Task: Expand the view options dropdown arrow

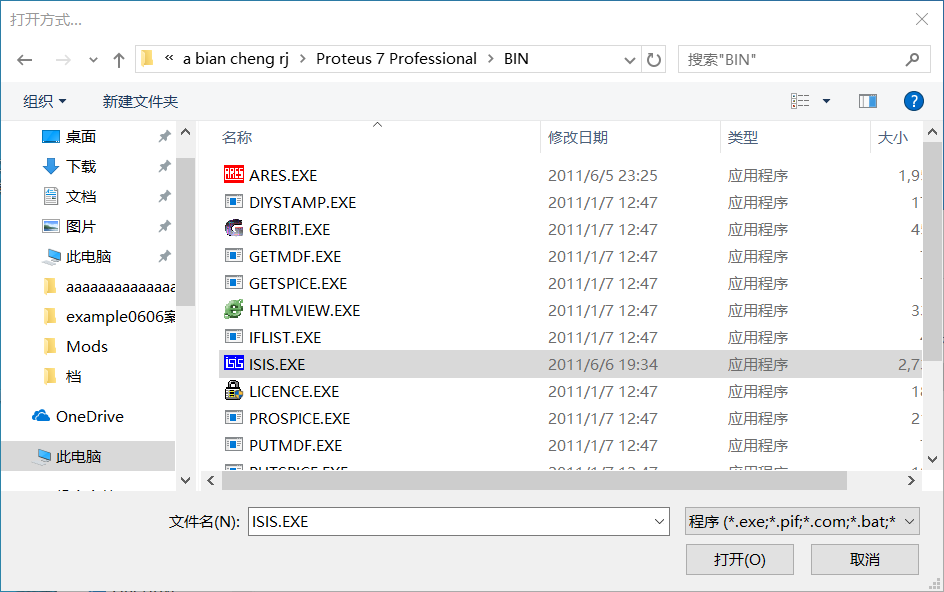Action: tap(827, 101)
